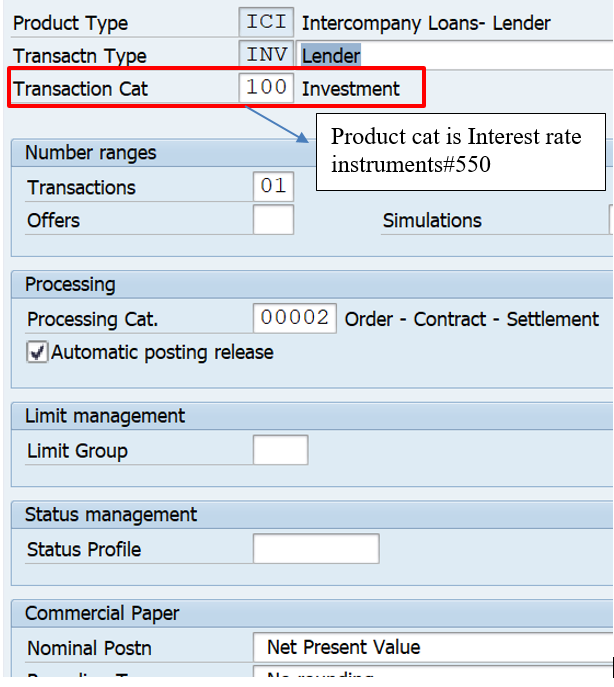Click the Limit management group header

(105, 416)
